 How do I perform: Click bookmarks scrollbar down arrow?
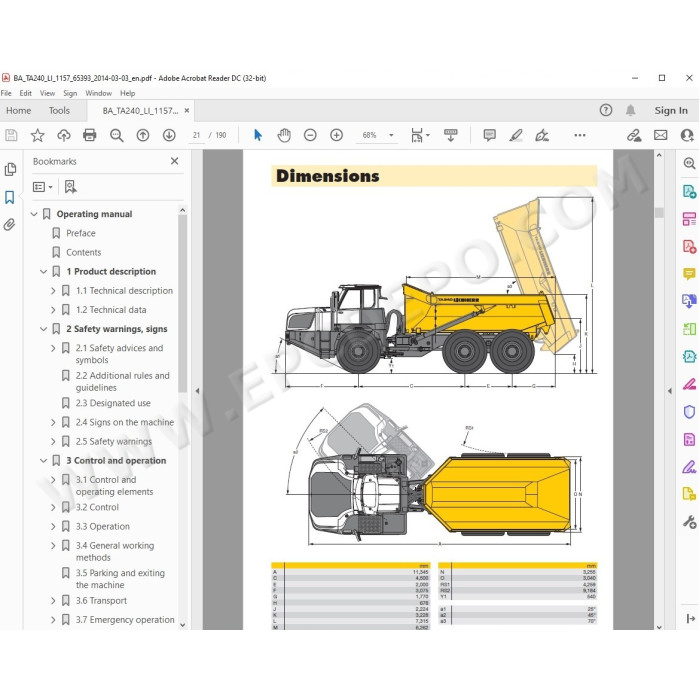(x=182, y=625)
